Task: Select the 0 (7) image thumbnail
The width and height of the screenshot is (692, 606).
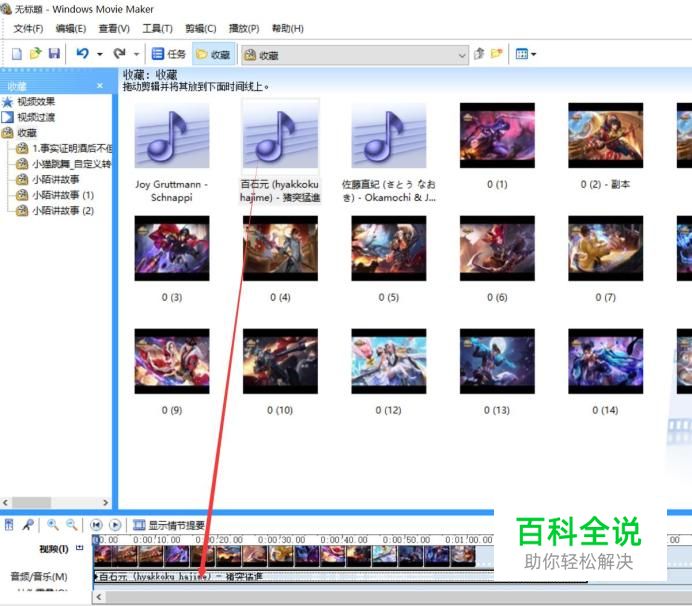Action: coord(606,248)
